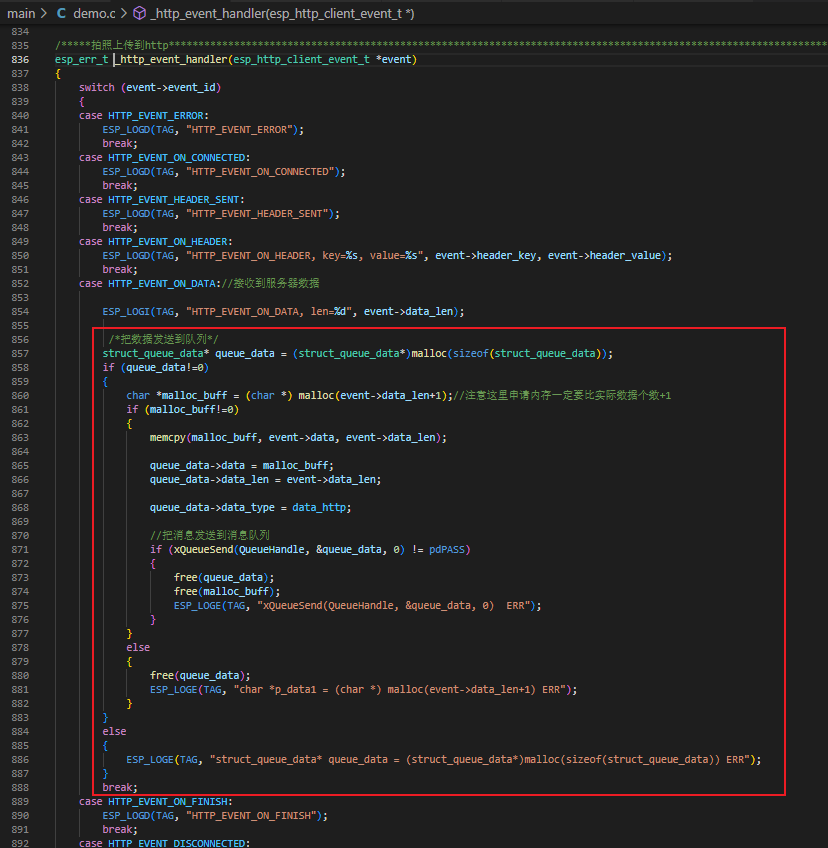The width and height of the screenshot is (828, 848).
Task: Click 'else' keyword on line 878
Action: point(138,647)
